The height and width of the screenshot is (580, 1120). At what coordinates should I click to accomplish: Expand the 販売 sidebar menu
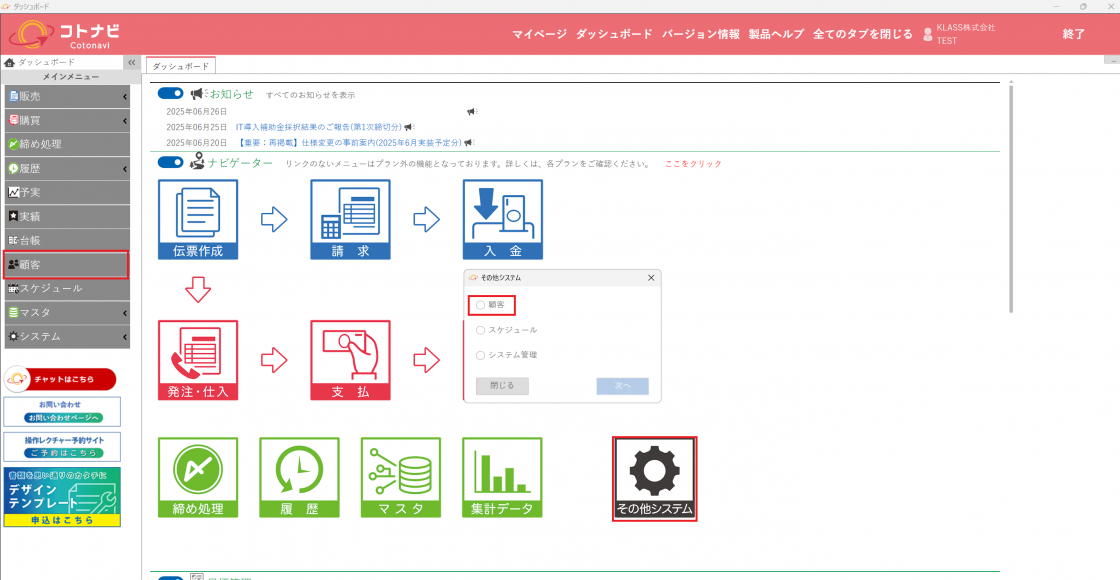(66, 97)
